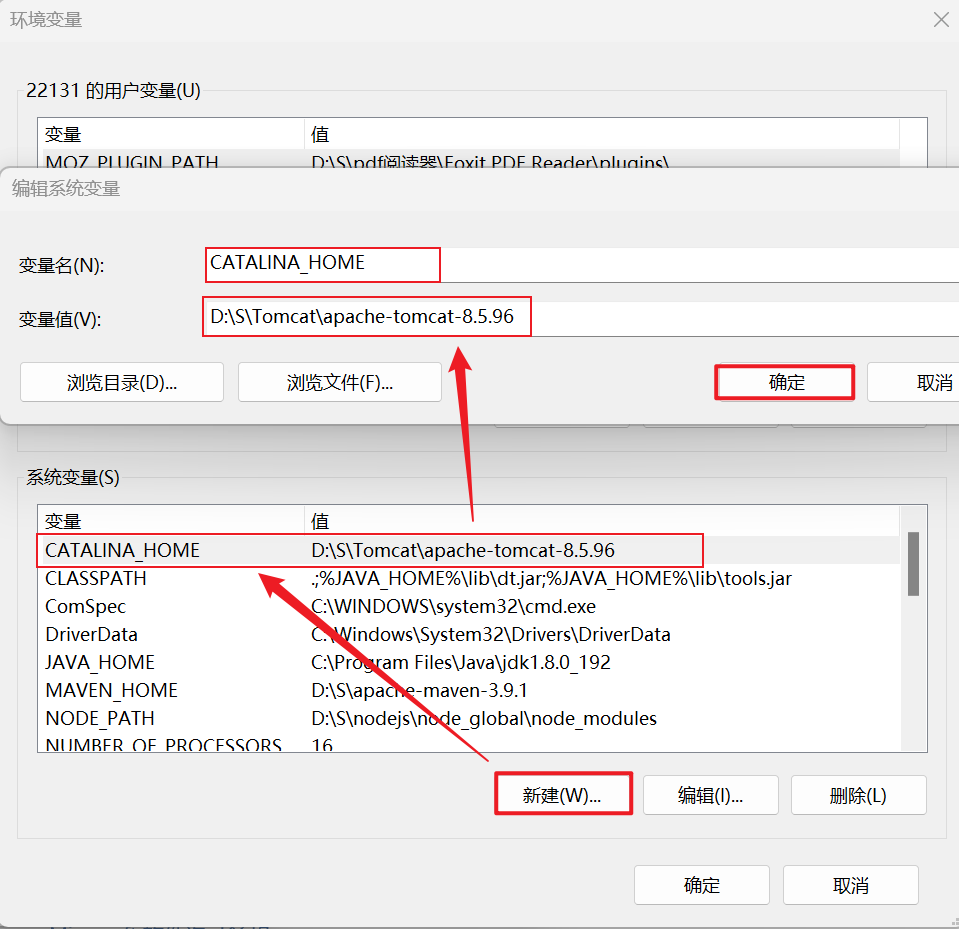Click value C:\Program Files\Java\jdk1.8.0_192

pyautogui.click(x=461, y=662)
